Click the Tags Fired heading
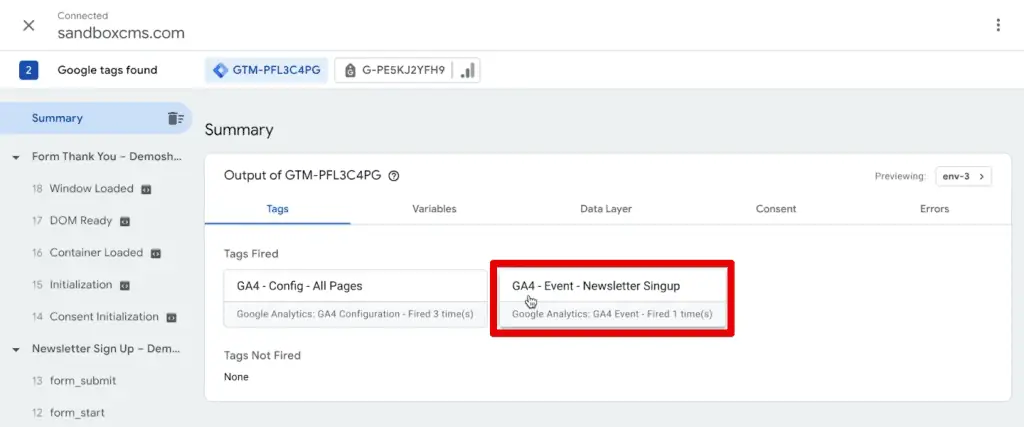Image resolution: width=1024 pixels, height=427 pixels. [x=251, y=254]
